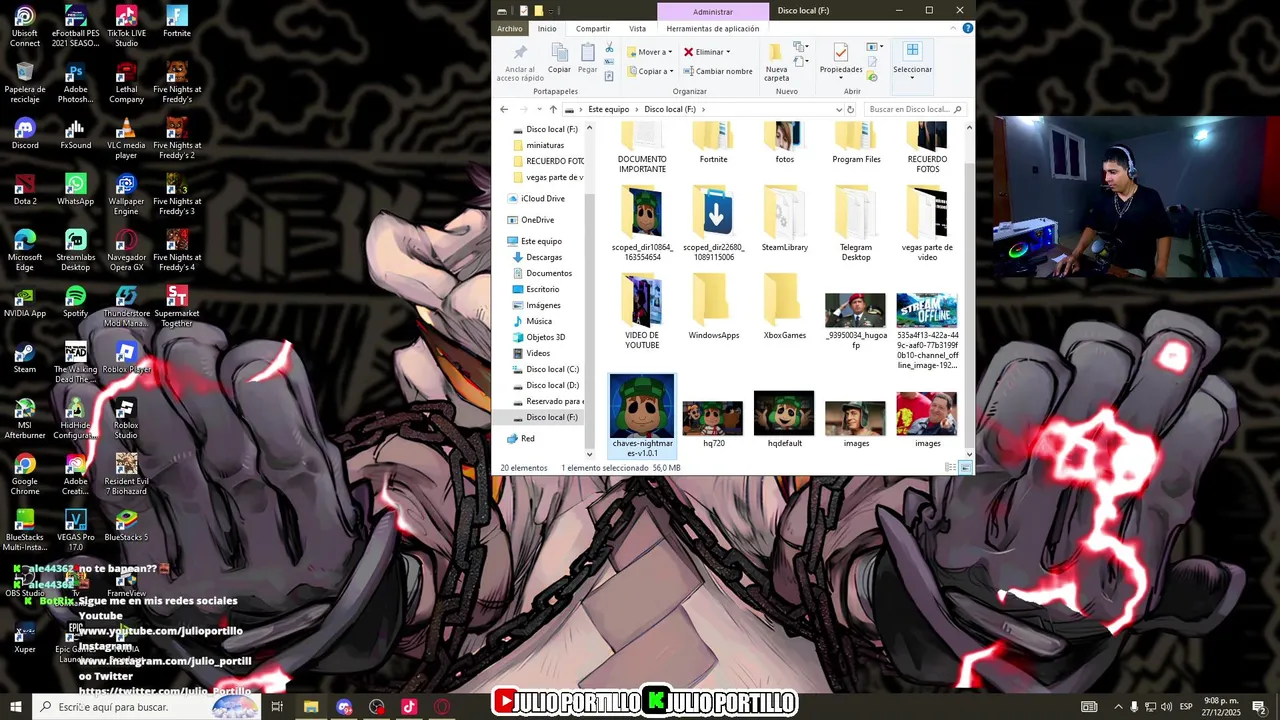Image resolution: width=1280 pixels, height=720 pixels.
Task: Open the notifications center icon
Action: pos(1258,707)
